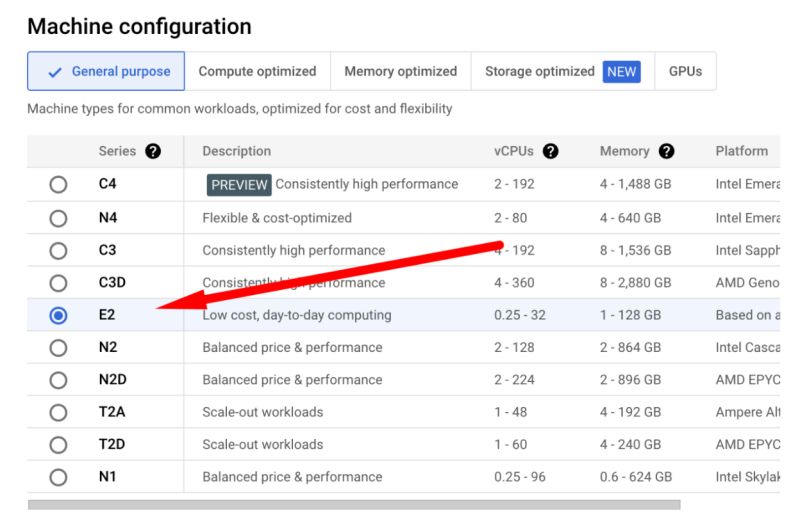Image resolution: width=800 pixels, height=526 pixels.
Task: Click the Series column header
Action: point(117,151)
